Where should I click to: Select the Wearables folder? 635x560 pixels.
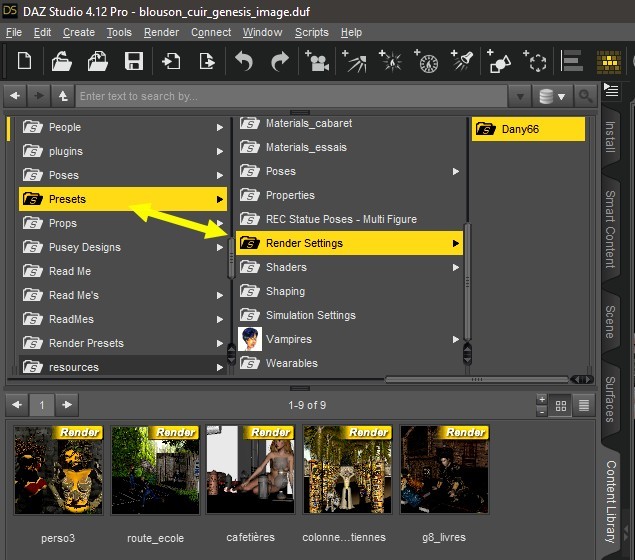click(349, 363)
